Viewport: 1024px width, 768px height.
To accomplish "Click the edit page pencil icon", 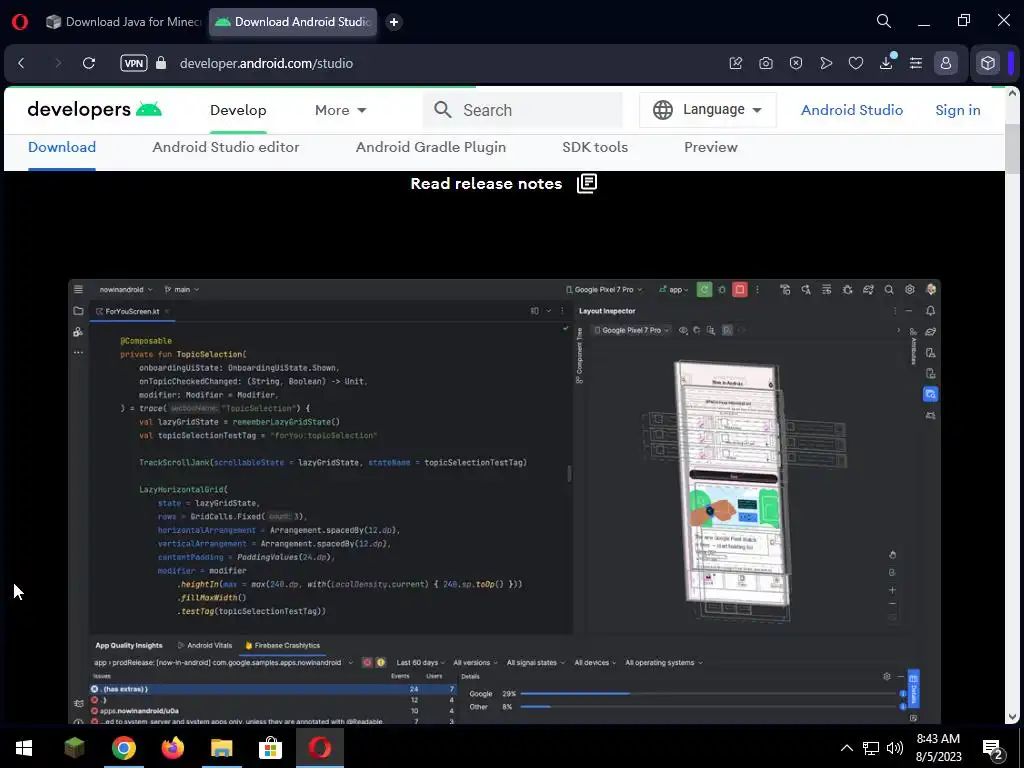I will pos(736,63).
